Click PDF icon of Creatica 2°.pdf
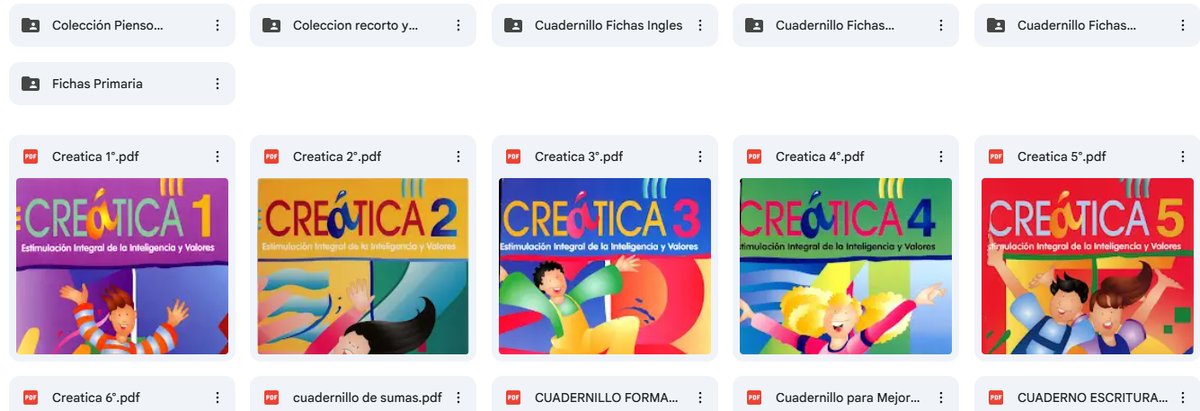 coord(271,156)
